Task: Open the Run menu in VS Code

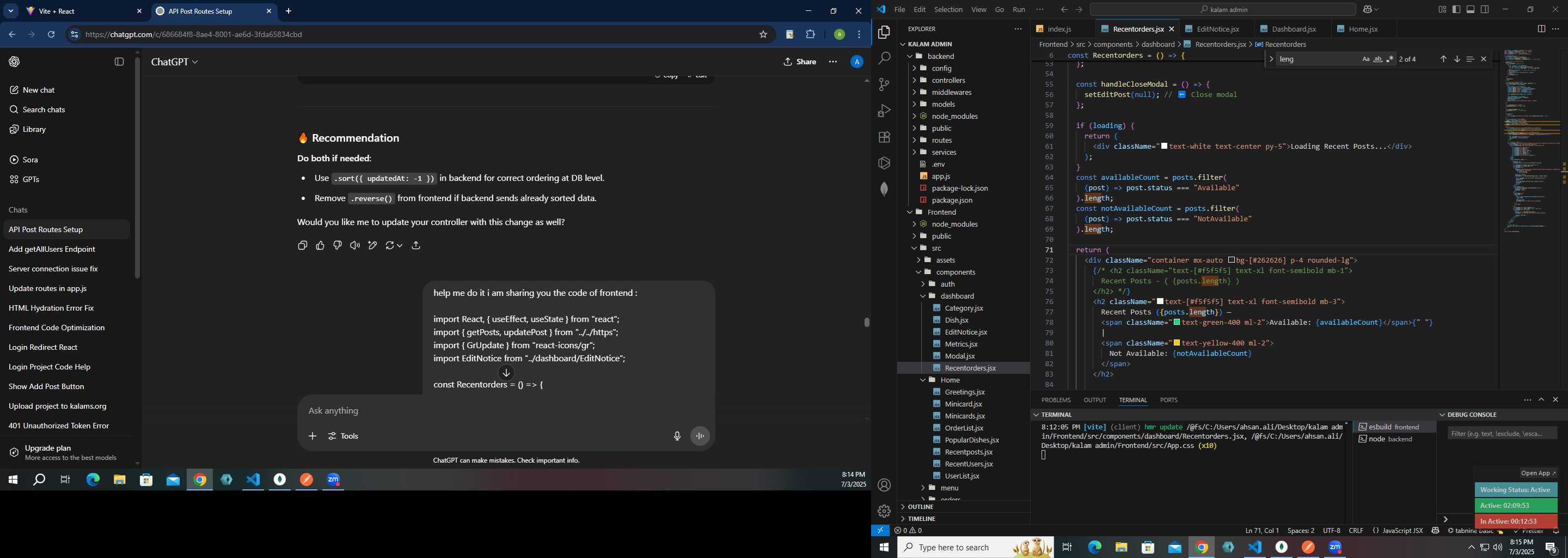Action: coord(1019,10)
